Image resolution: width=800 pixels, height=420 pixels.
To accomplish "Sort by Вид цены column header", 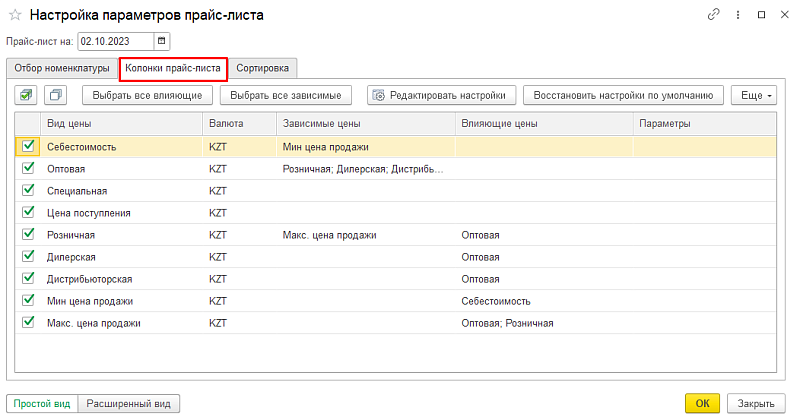I will click(x=120, y=123).
